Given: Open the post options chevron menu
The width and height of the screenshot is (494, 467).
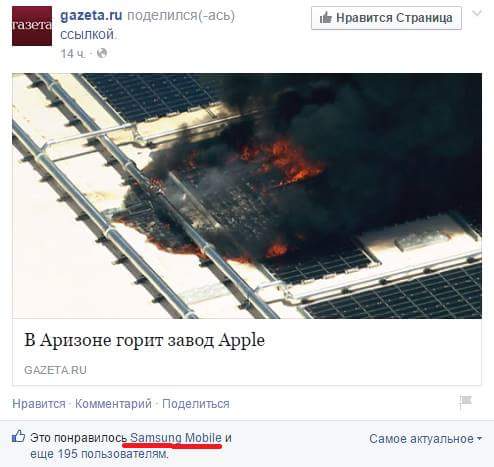Looking at the screenshot, I should coord(477,13).
